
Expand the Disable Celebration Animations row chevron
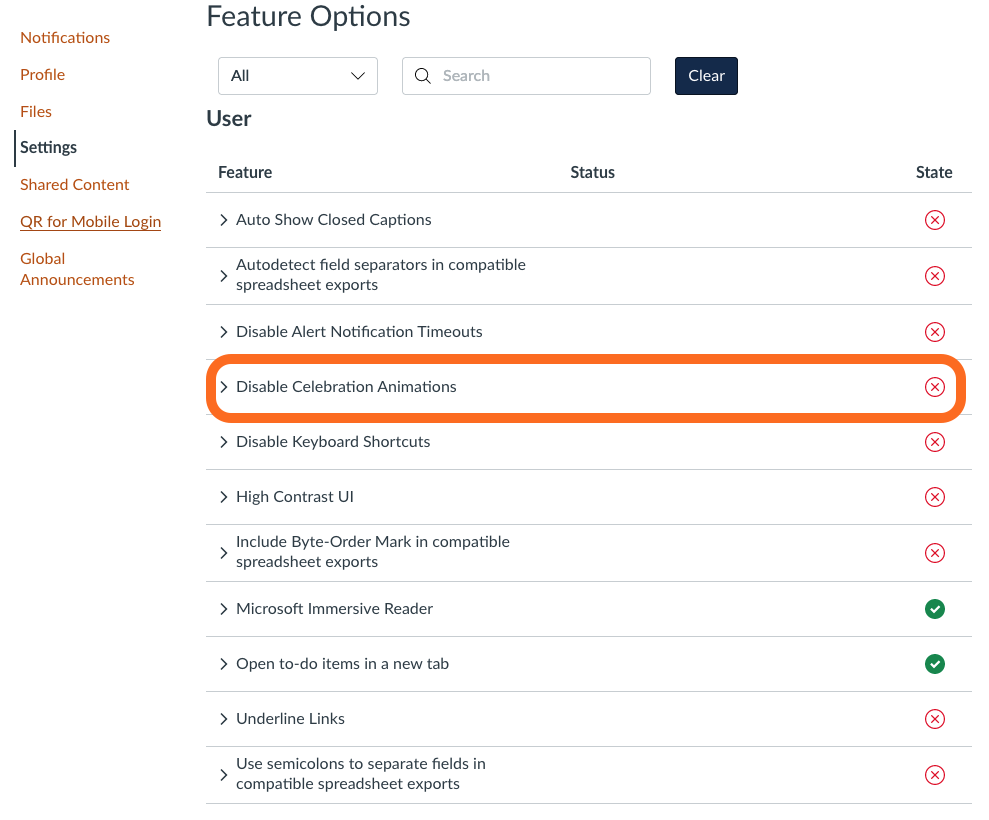click(x=223, y=387)
